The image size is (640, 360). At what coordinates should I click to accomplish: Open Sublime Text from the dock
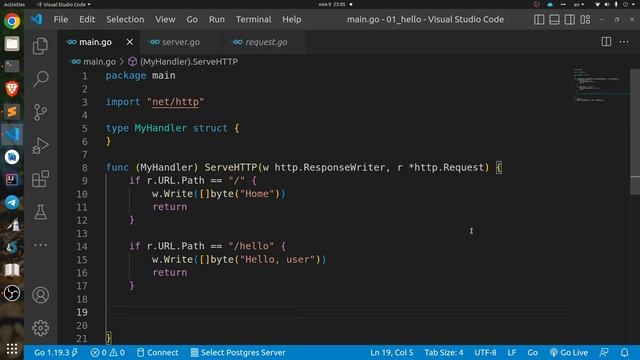click(x=12, y=111)
